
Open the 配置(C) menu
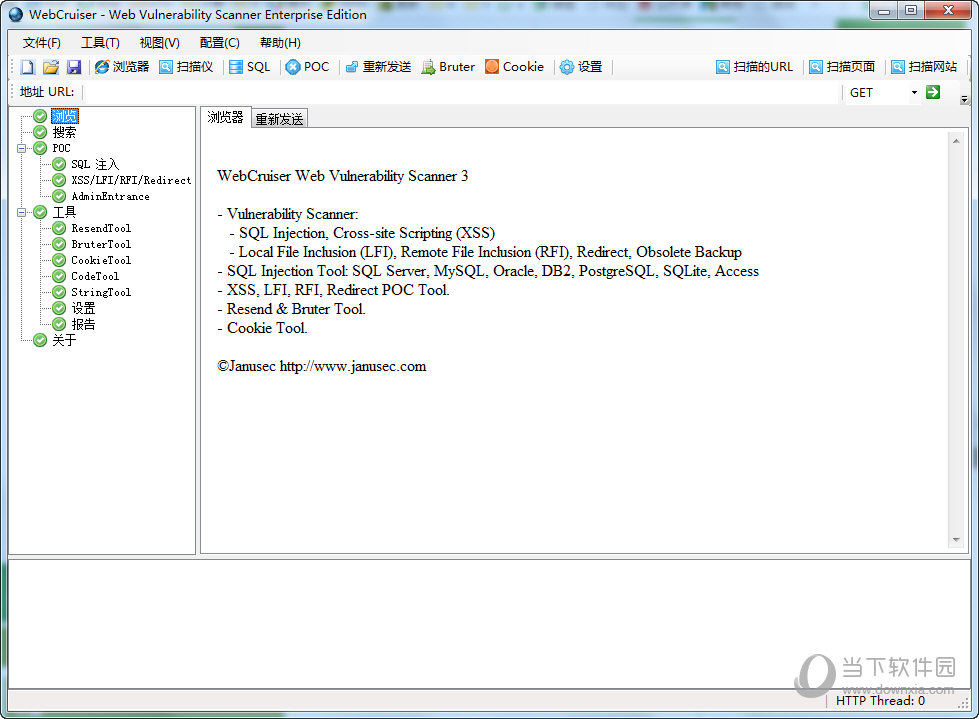[220, 42]
